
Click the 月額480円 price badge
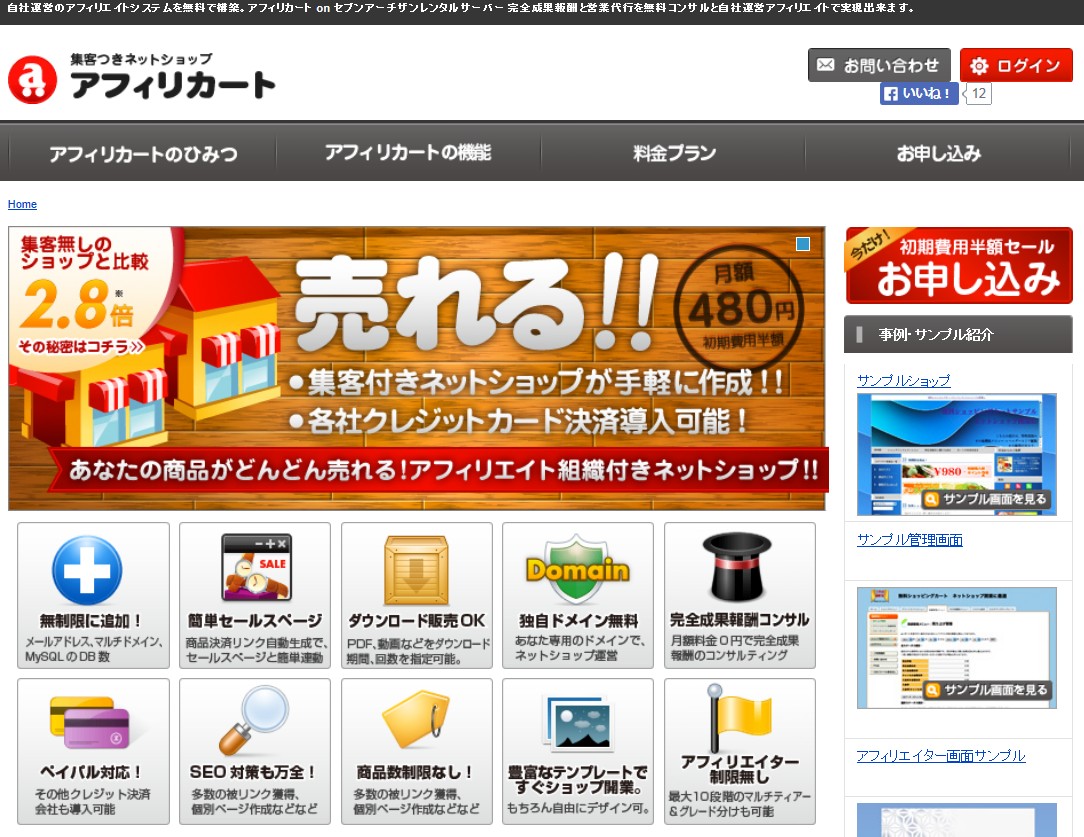tap(739, 308)
